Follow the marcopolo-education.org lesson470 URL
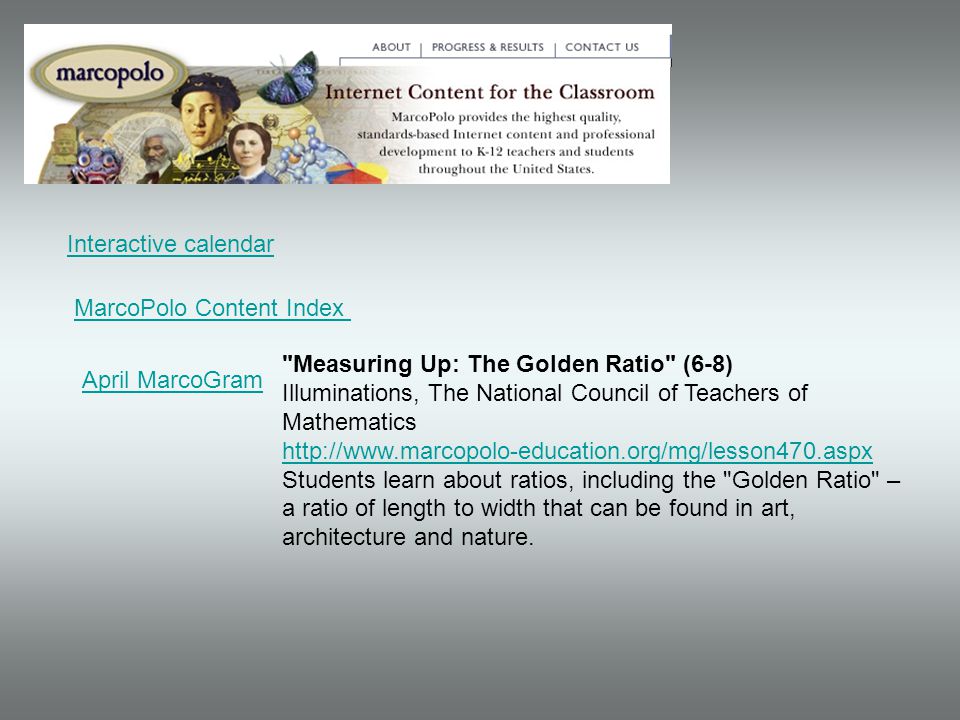 577,451
